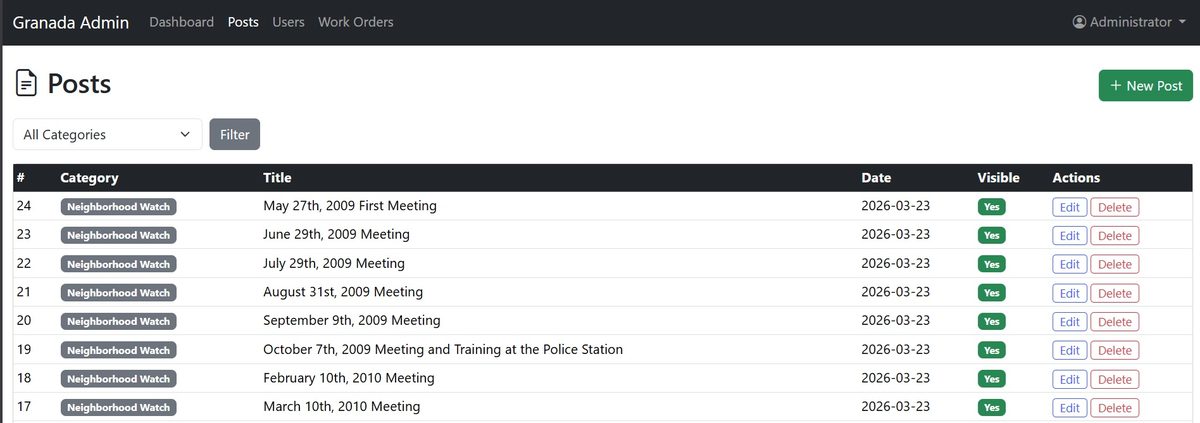Open the Administrator account dropdown

click(1129, 22)
